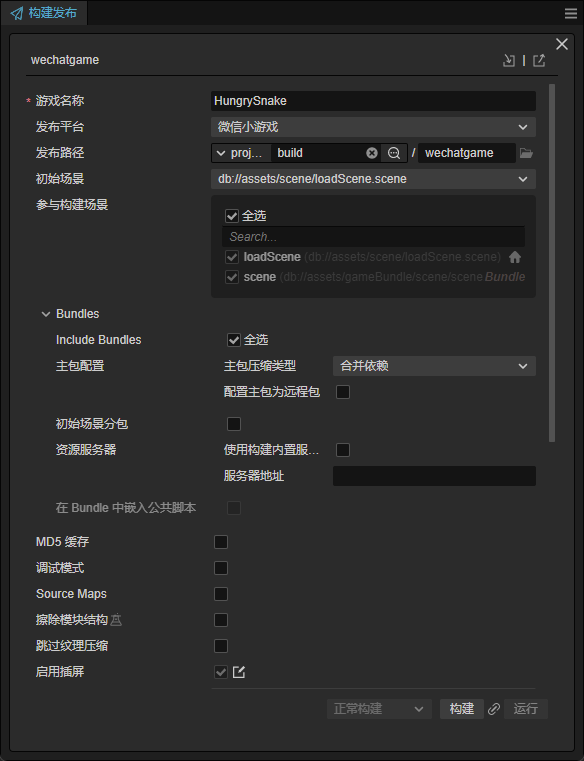Click the vertical scrollbar of the panel

tap(551, 263)
